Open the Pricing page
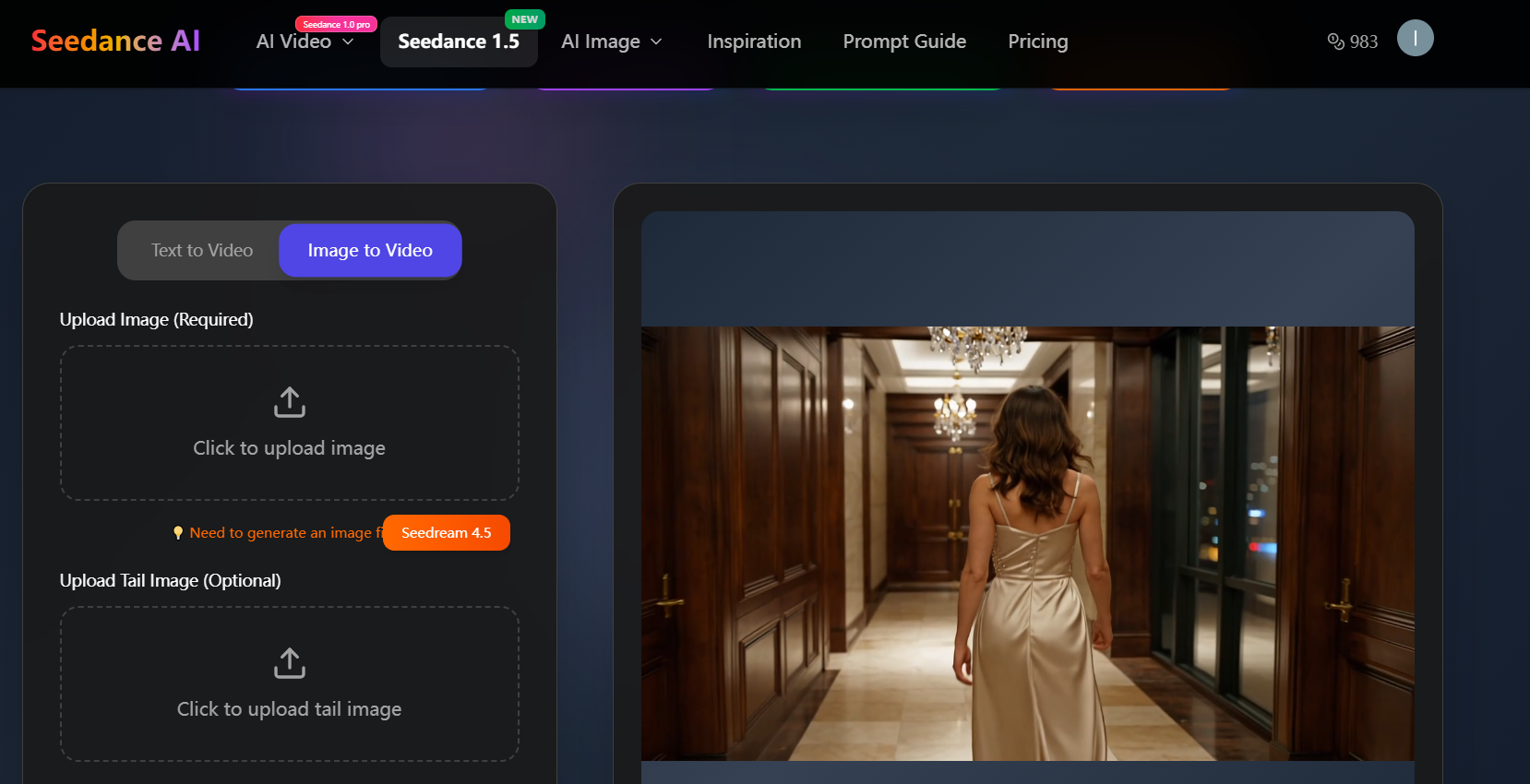This screenshot has width=1530, height=784. (x=1037, y=42)
